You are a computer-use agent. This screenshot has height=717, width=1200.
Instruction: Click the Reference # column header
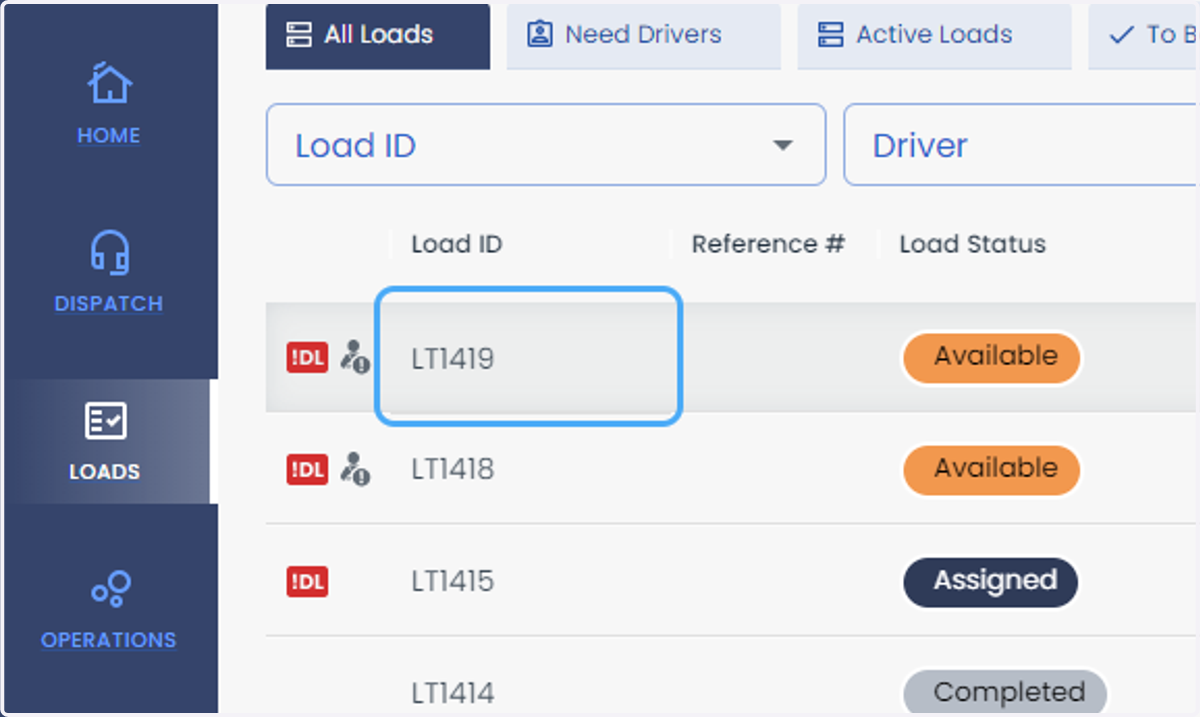[768, 244]
